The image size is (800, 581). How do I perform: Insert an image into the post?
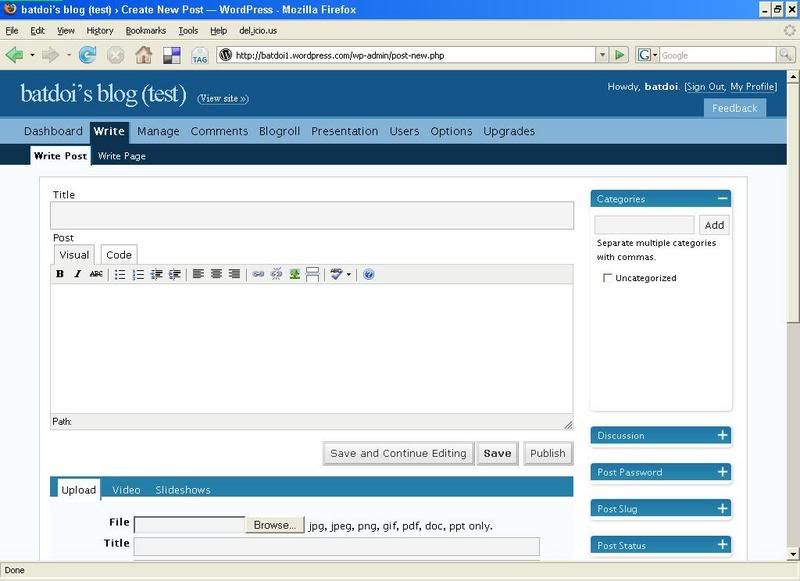[x=295, y=274]
